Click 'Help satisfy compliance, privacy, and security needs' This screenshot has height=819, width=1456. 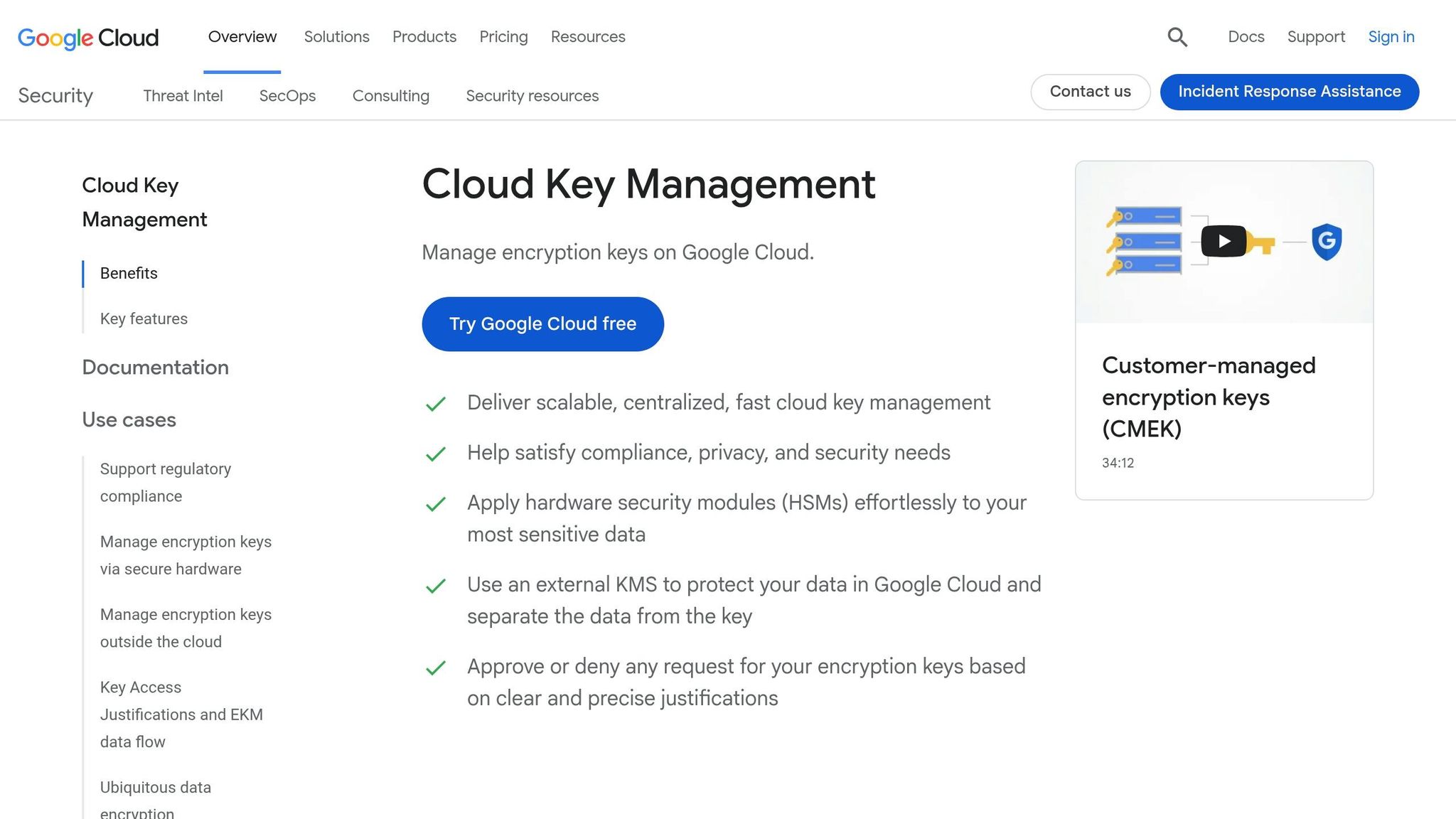click(x=709, y=453)
